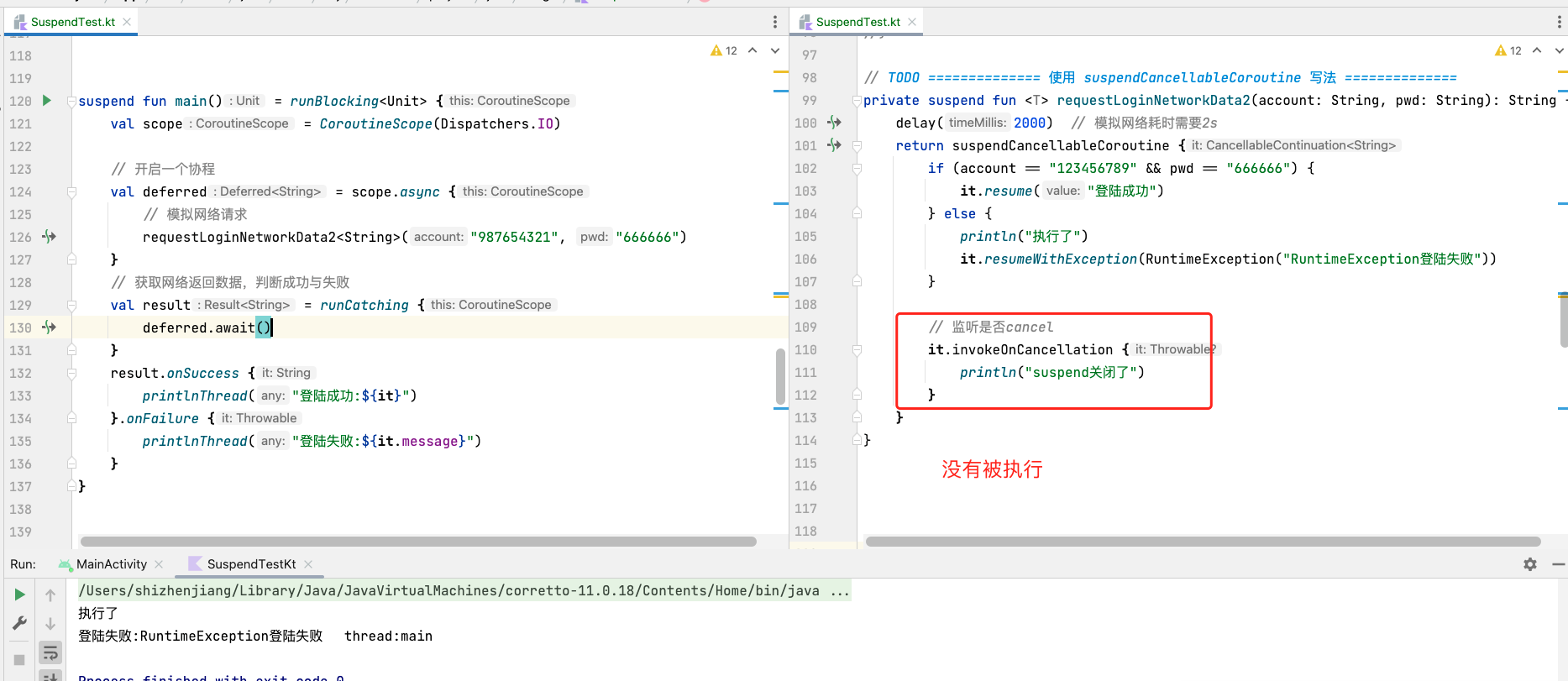Viewport: 1568px width, 681px height.
Task: Collapse onFailure block fold at line 134
Action: (x=71, y=418)
